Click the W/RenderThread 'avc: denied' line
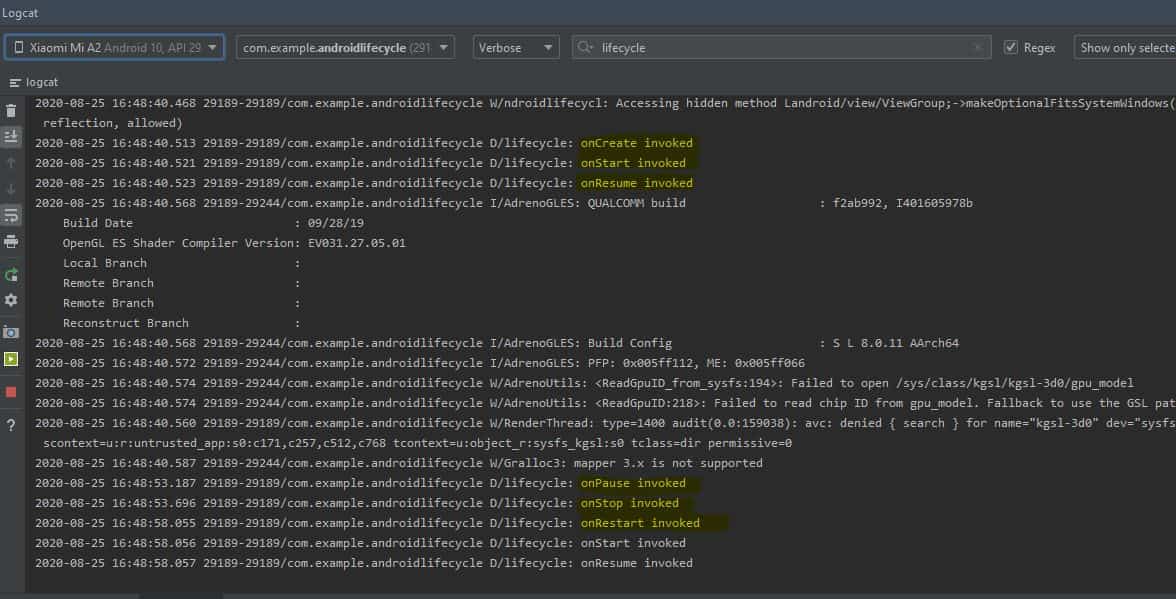The height and width of the screenshot is (599, 1176). tap(605, 423)
